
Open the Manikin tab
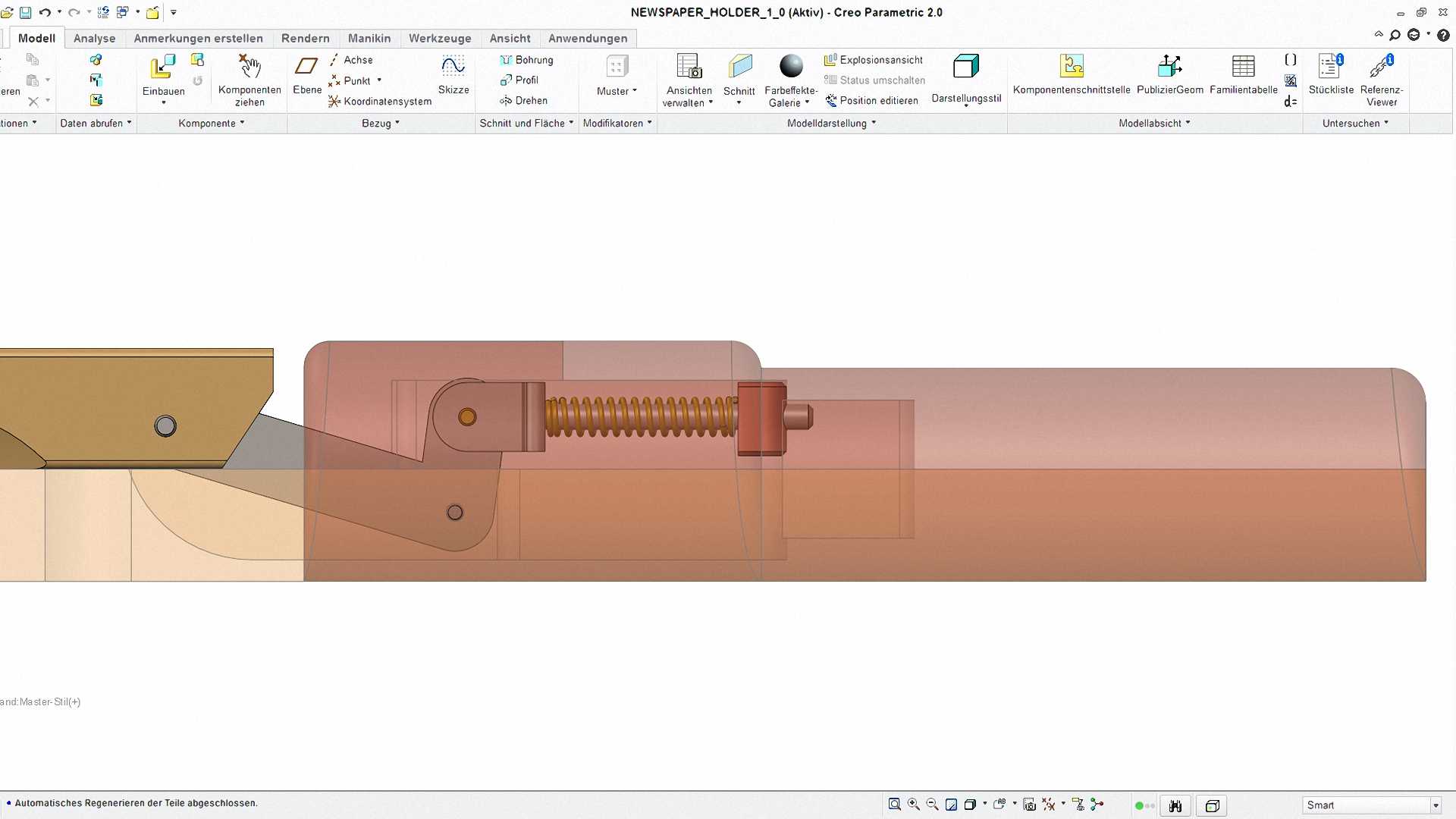click(369, 39)
